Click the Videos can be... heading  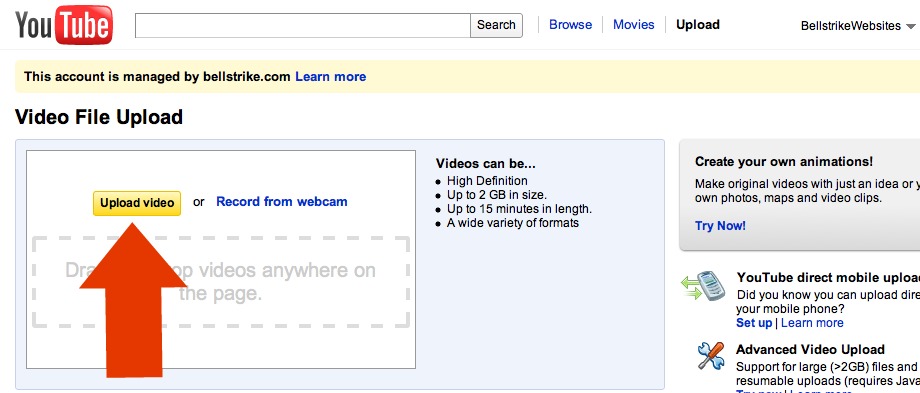click(x=486, y=164)
